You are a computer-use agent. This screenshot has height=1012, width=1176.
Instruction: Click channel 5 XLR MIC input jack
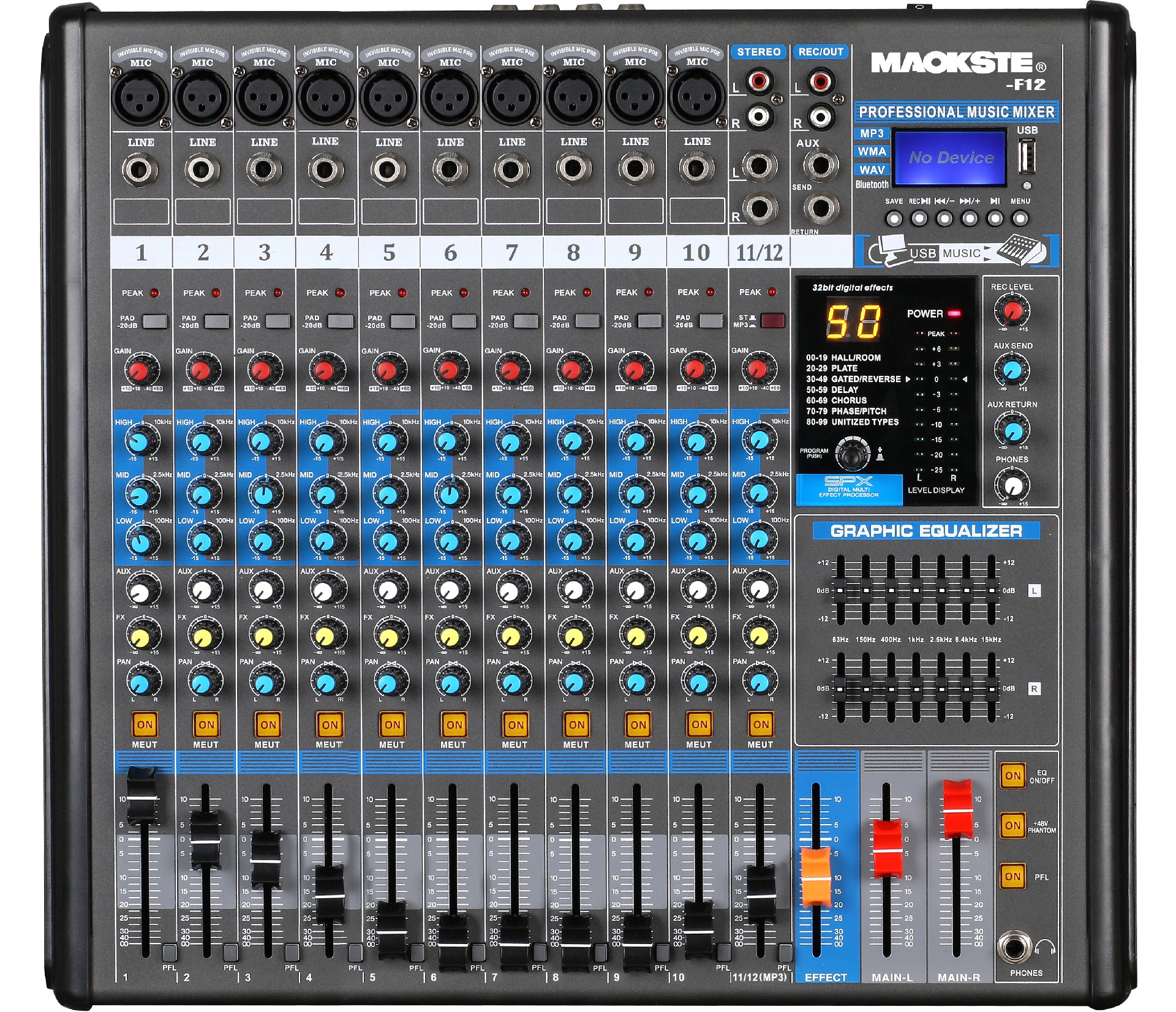tap(388, 97)
